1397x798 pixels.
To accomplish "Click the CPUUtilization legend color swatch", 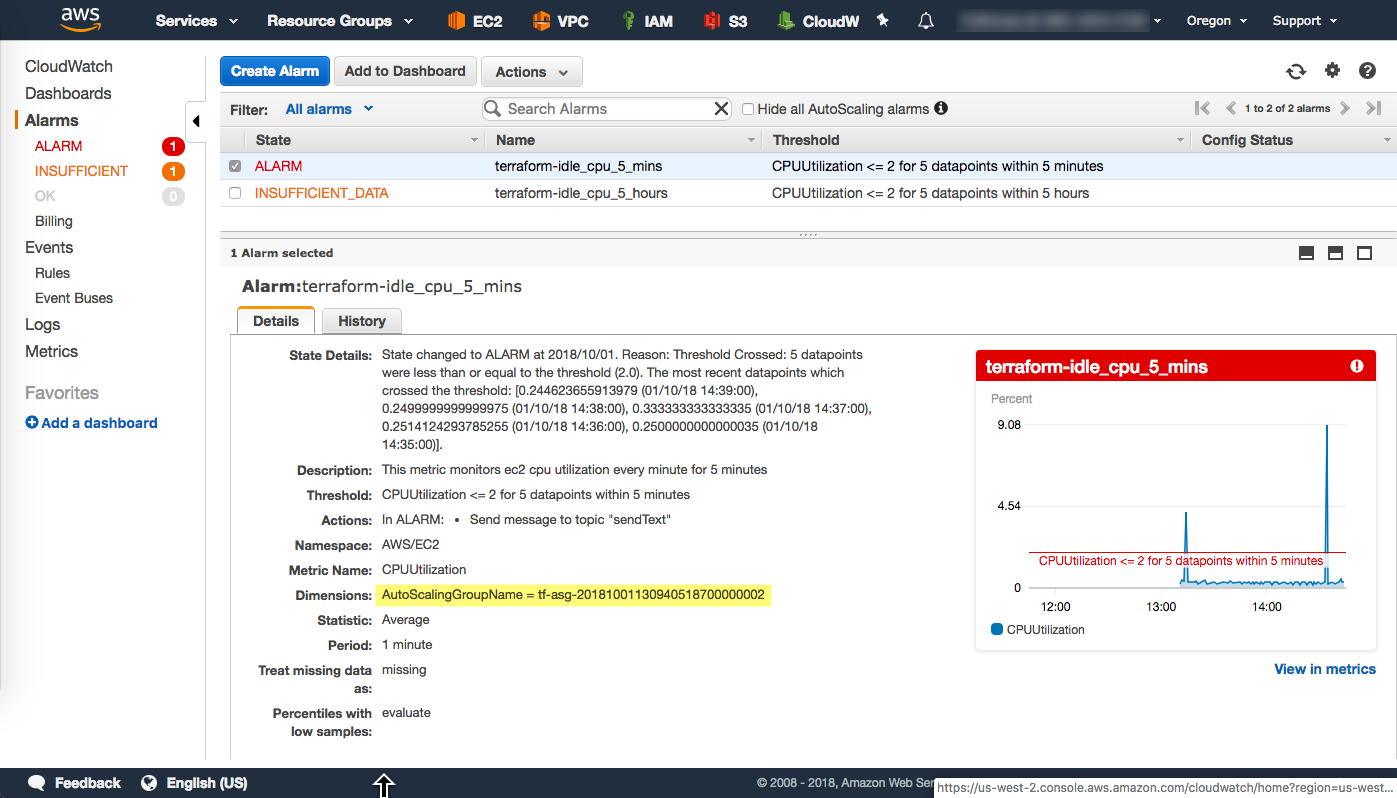I will [x=996, y=629].
